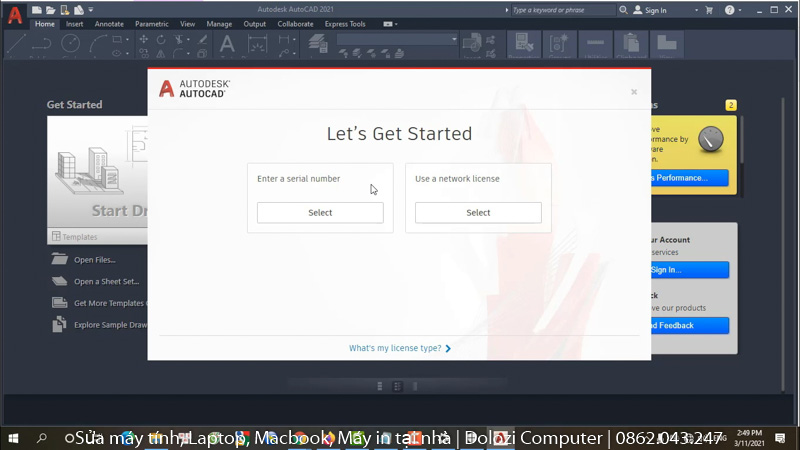Select the Text tool large A icon
The image size is (800, 450).
tap(227, 44)
